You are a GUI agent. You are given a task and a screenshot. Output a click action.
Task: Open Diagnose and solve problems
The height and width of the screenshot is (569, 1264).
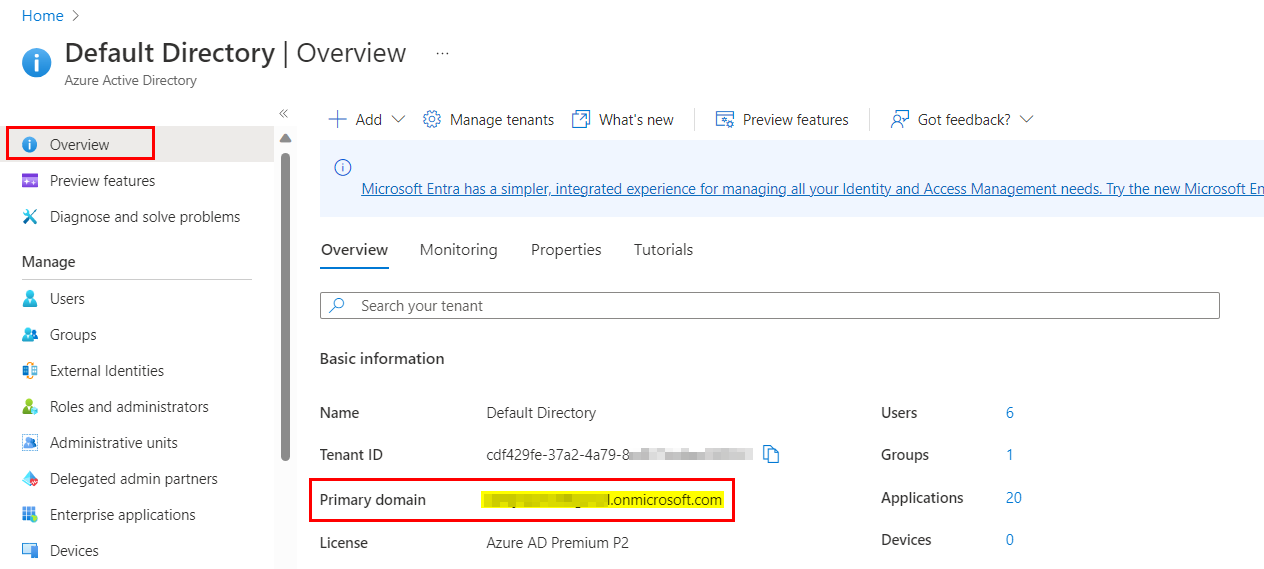(145, 217)
